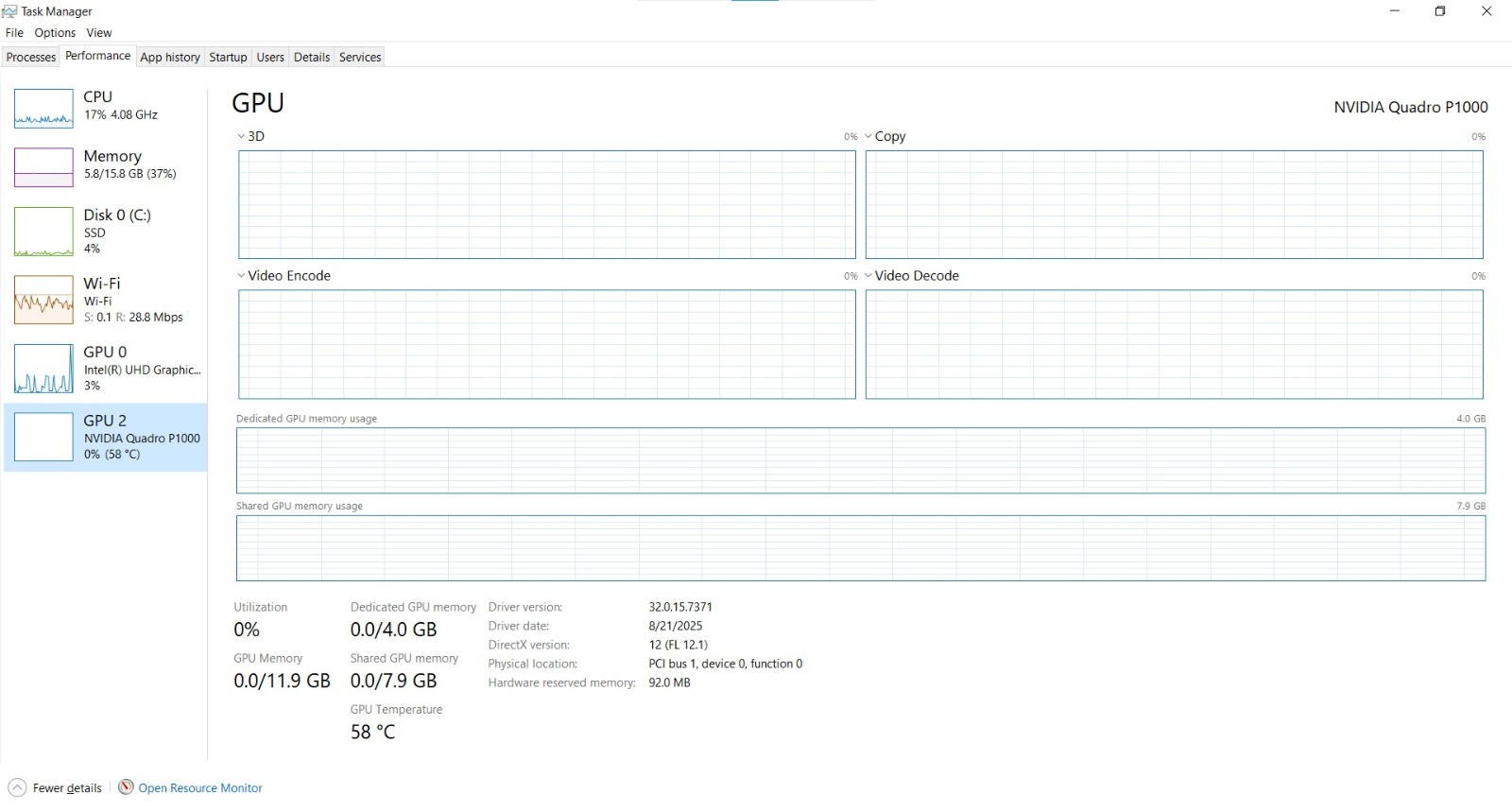Click the Copy engine usage graph
This screenshot has width=1512, height=811.
(1175, 204)
